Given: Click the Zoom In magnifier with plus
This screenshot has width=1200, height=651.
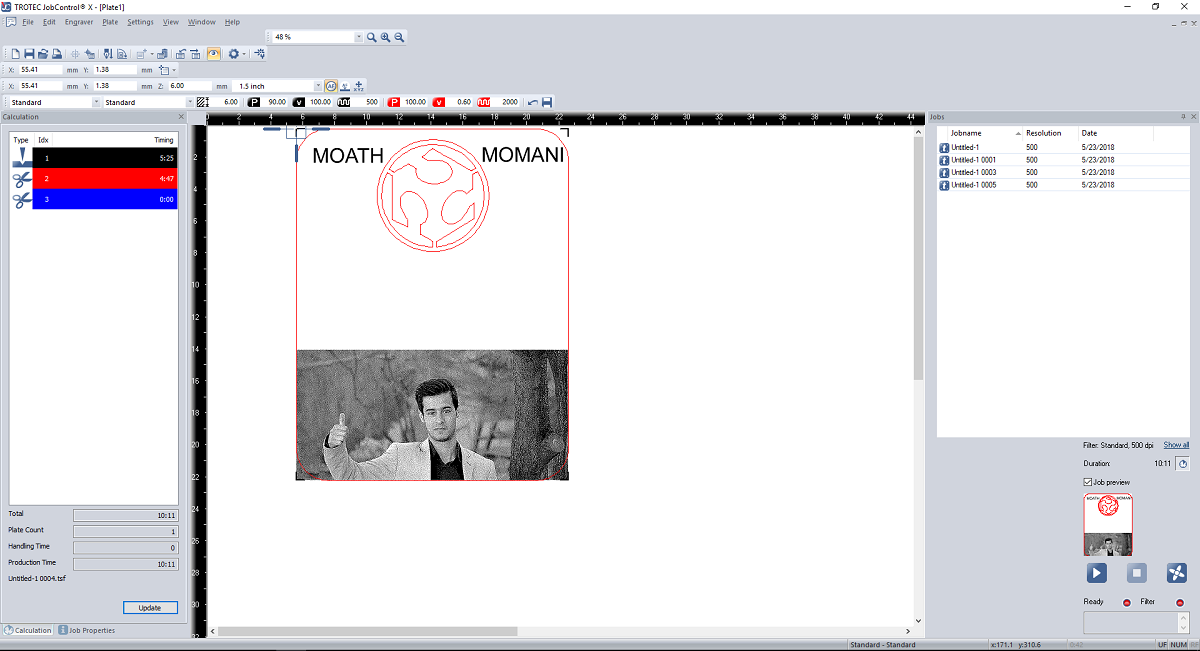Looking at the screenshot, I should coord(385,37).
